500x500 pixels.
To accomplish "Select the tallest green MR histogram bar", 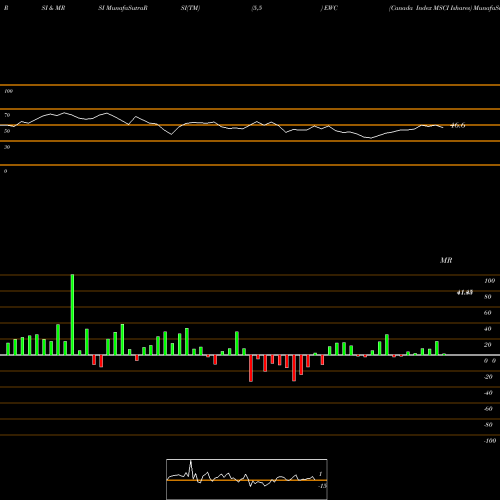I will click(72, 315).
